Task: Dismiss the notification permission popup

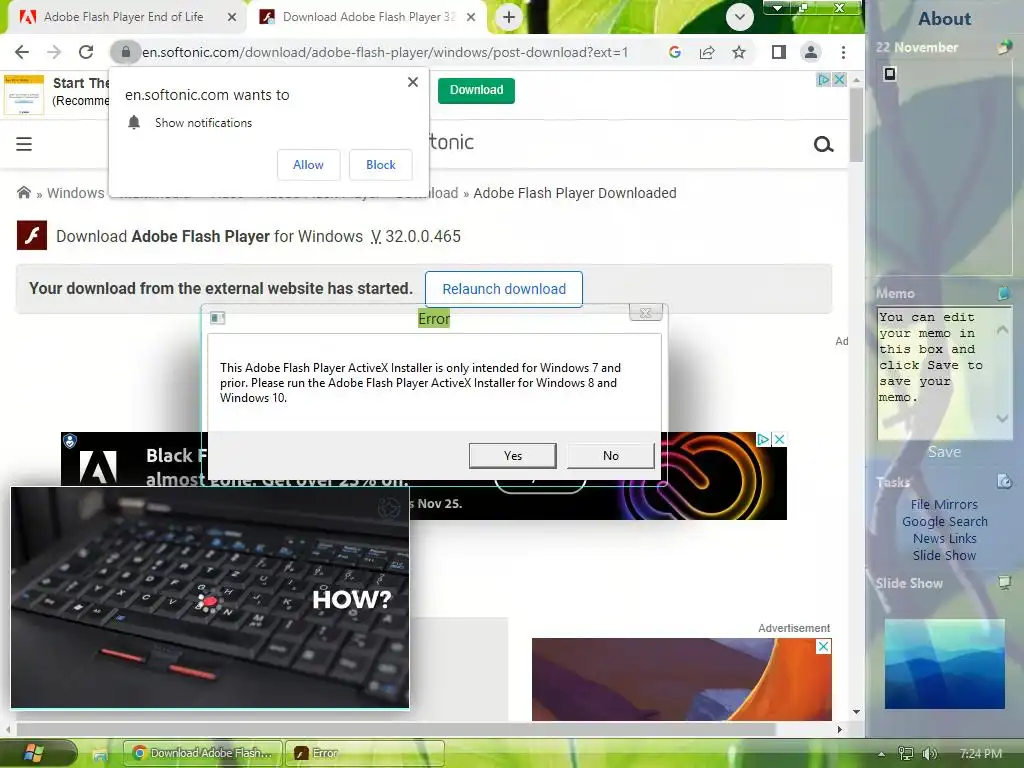Action: (x=413, y=82)
